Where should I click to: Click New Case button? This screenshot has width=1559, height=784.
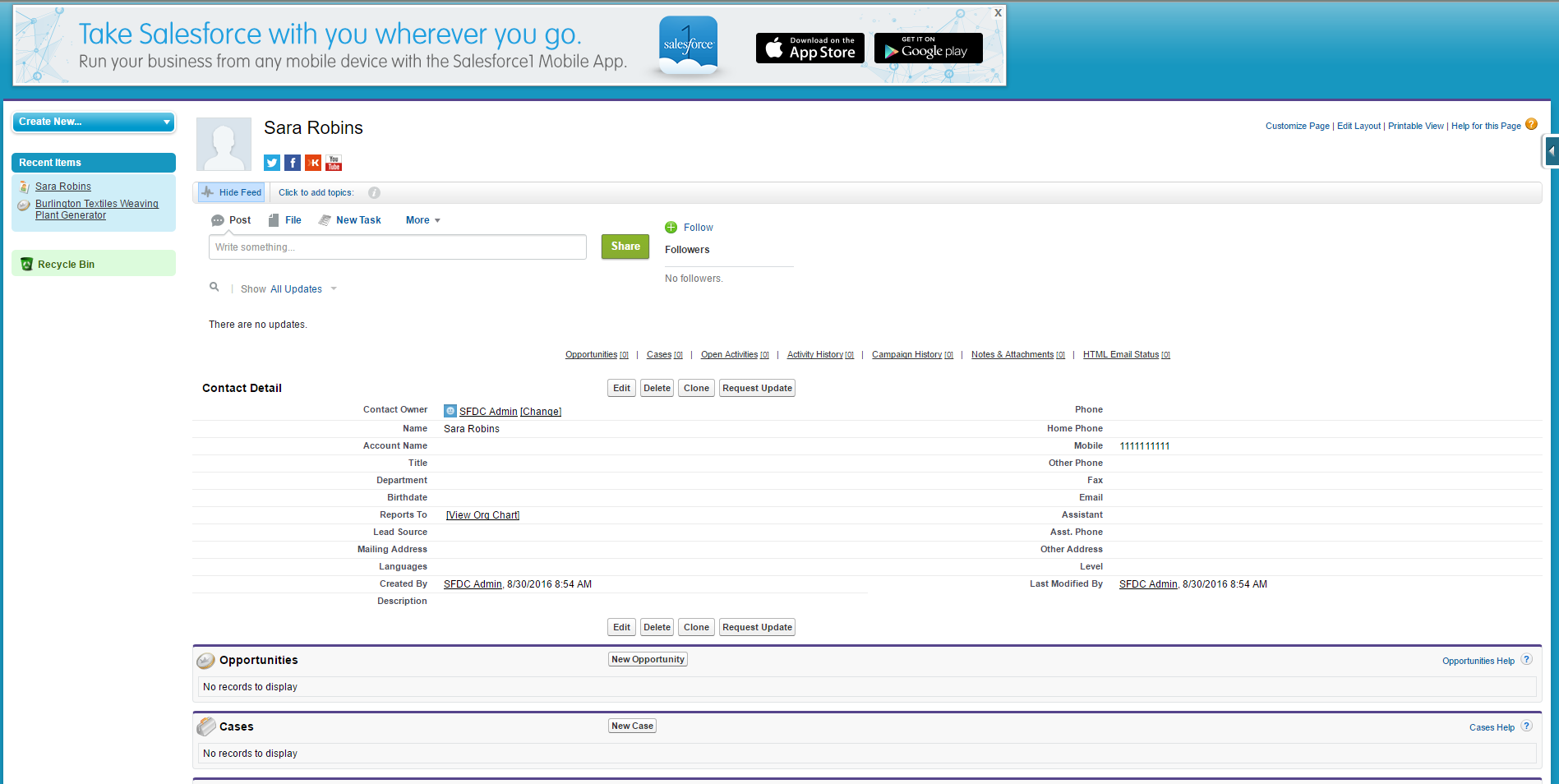coord(632,726)
